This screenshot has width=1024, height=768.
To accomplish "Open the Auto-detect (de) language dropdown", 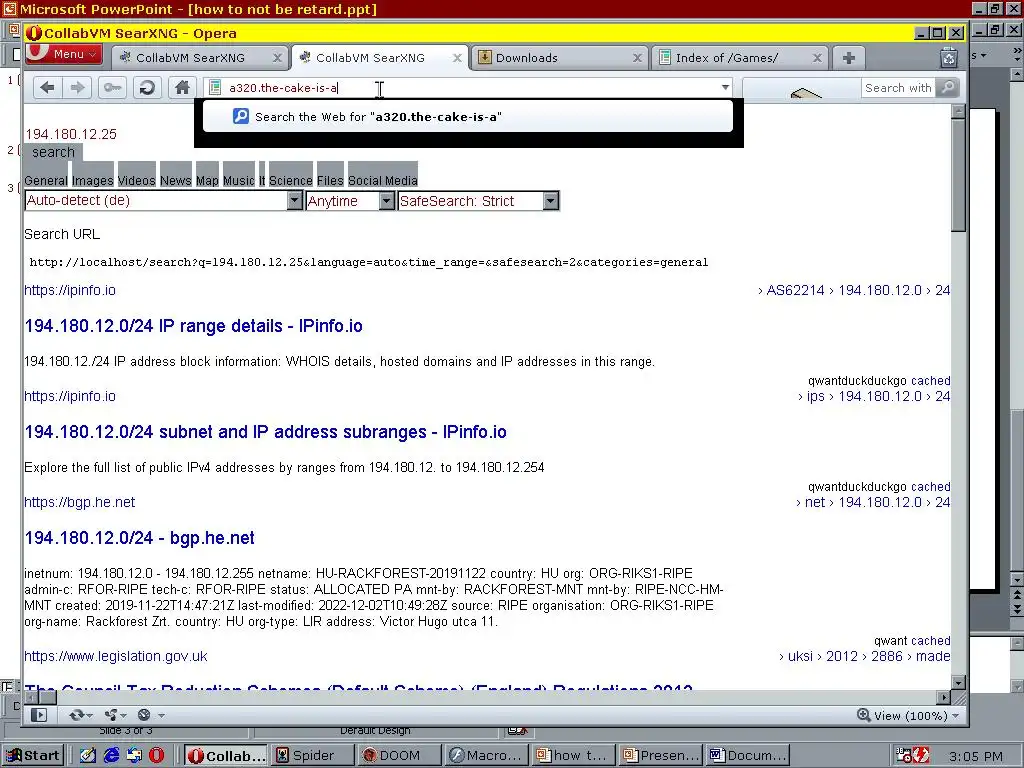I will click(x=163, y=200).
